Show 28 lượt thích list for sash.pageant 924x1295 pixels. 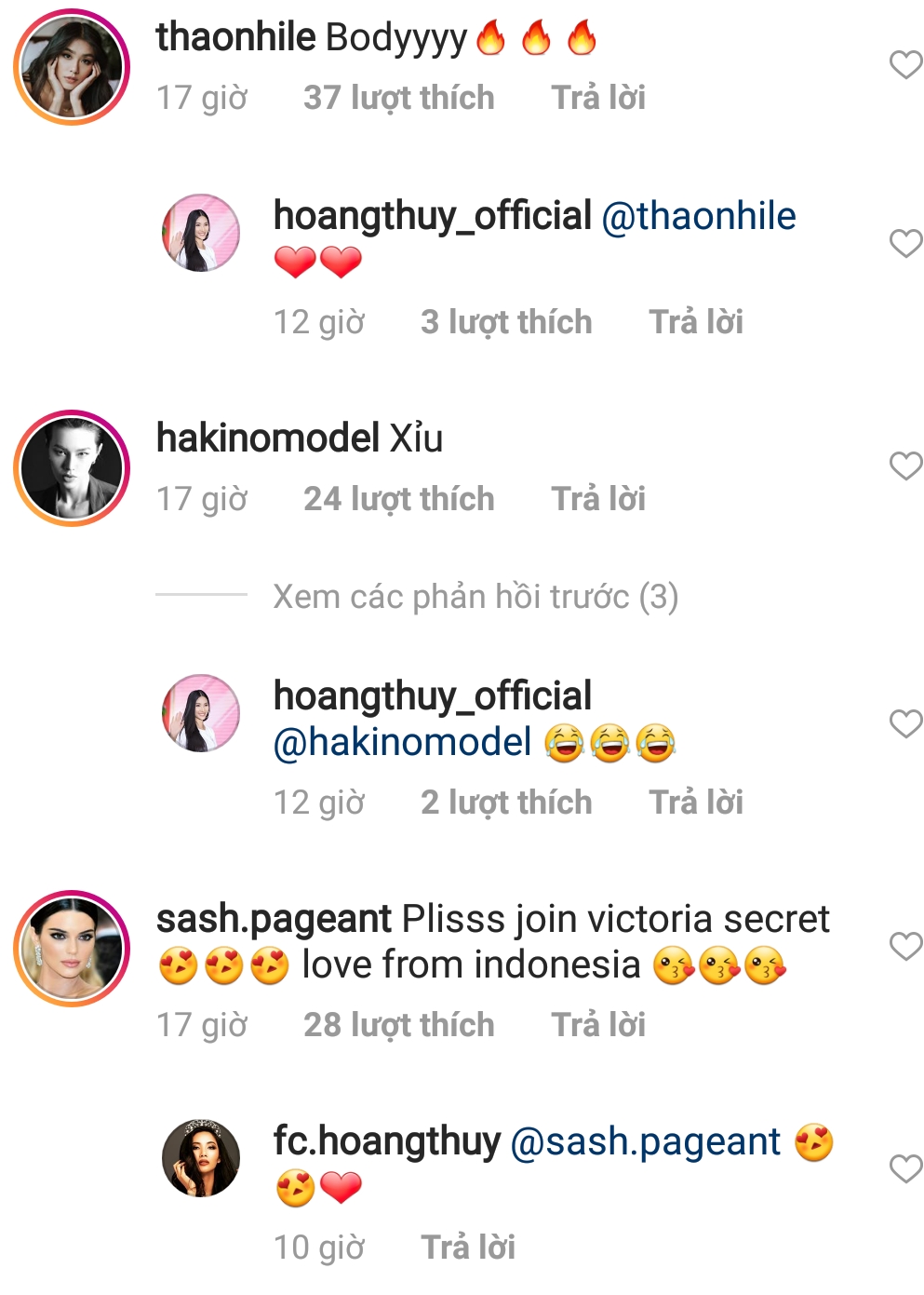[399, 1025]
